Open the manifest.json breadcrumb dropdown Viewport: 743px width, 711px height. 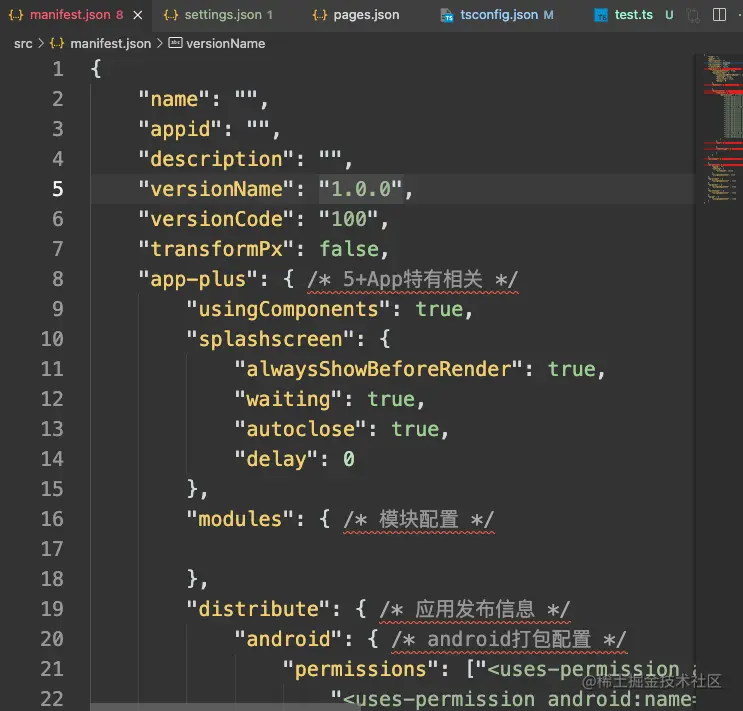[x=110, y=44]
